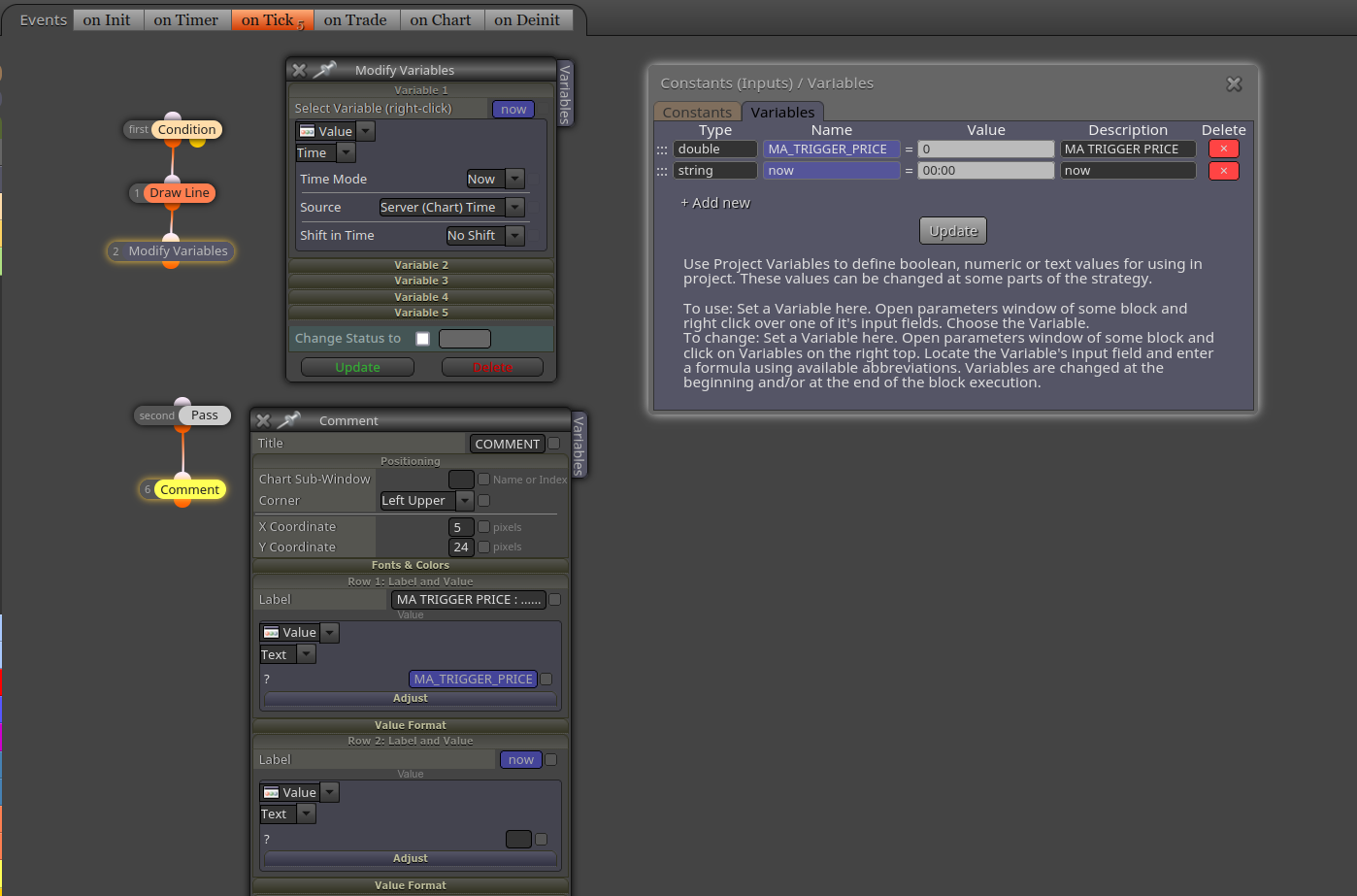Pin the Comment panel

click(x=289, y=419)
